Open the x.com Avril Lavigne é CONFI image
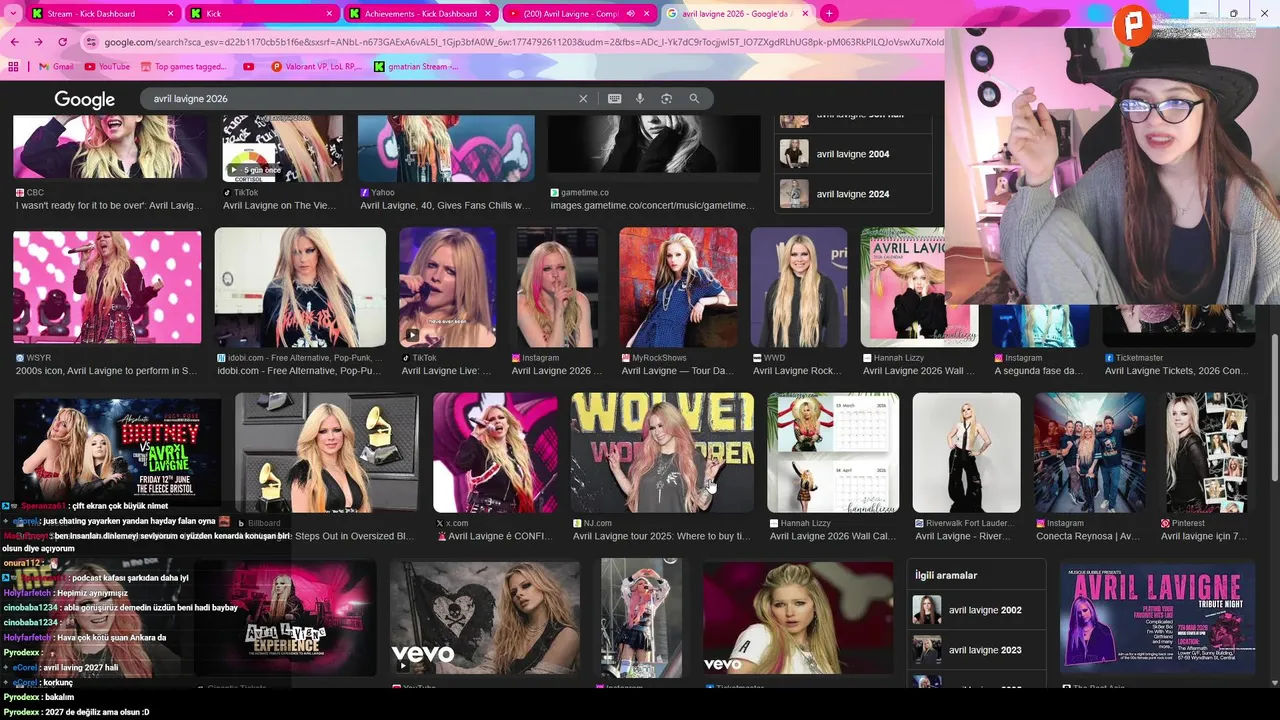 495,452
